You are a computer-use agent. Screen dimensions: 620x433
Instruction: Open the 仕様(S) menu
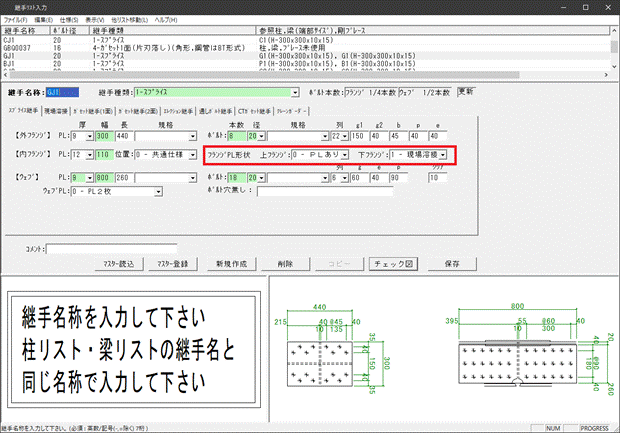click(x=69, y=20)
